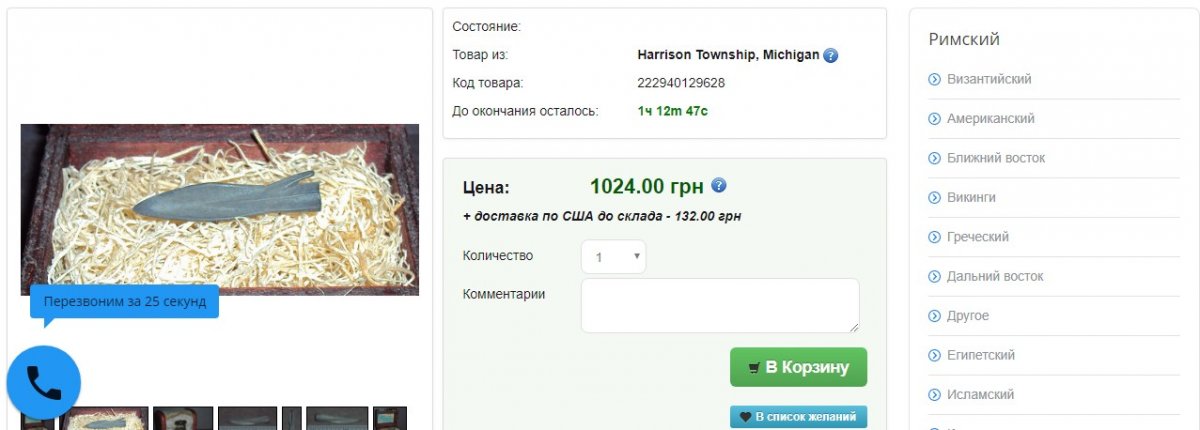Click the Комментарии text area

click(x=720, y=306)
